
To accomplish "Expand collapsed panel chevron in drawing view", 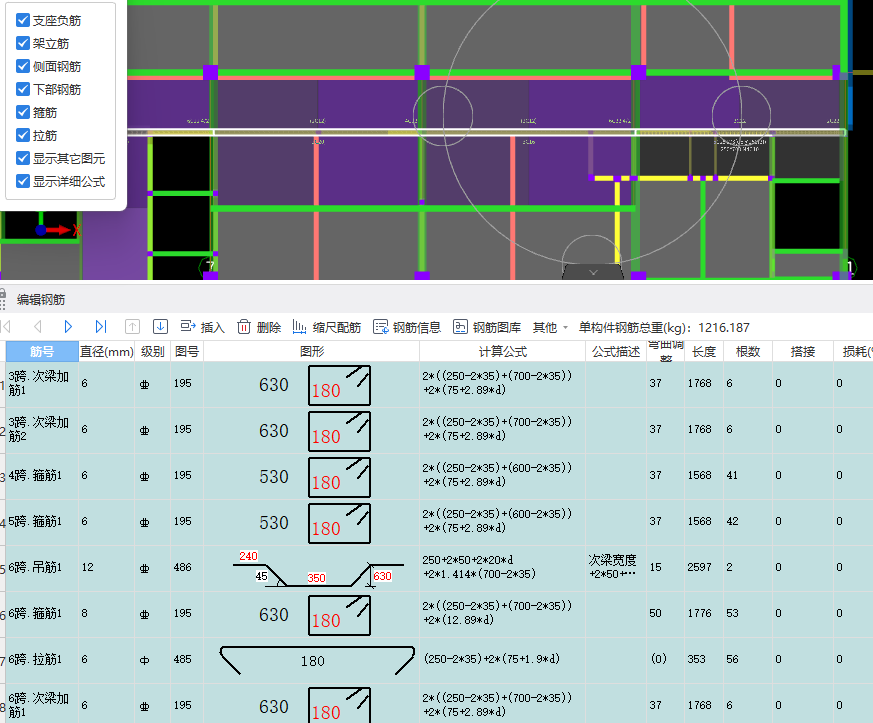I will [x=593, y=272].
